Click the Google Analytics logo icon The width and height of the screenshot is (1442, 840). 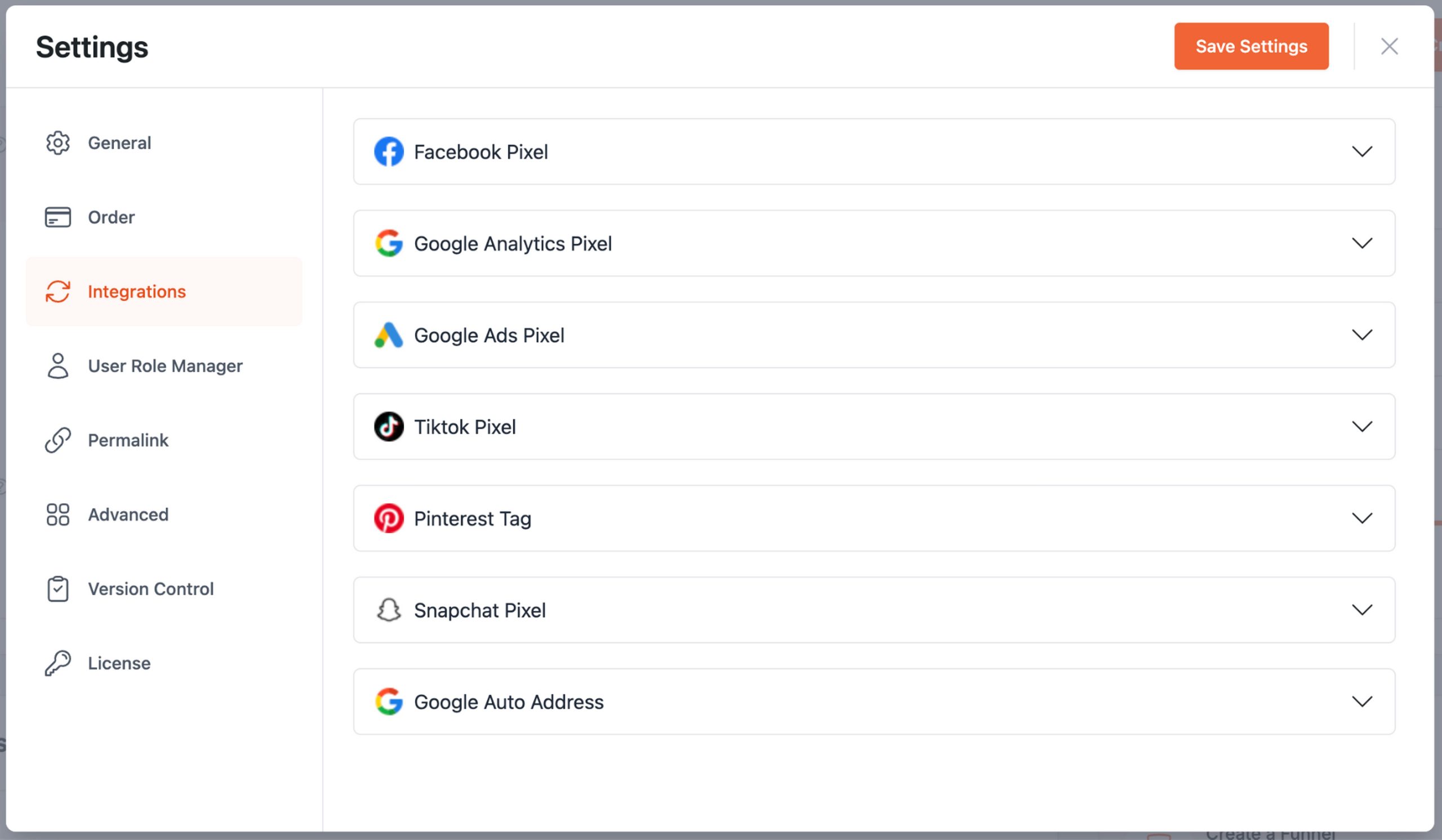click(x=388, y=244)
